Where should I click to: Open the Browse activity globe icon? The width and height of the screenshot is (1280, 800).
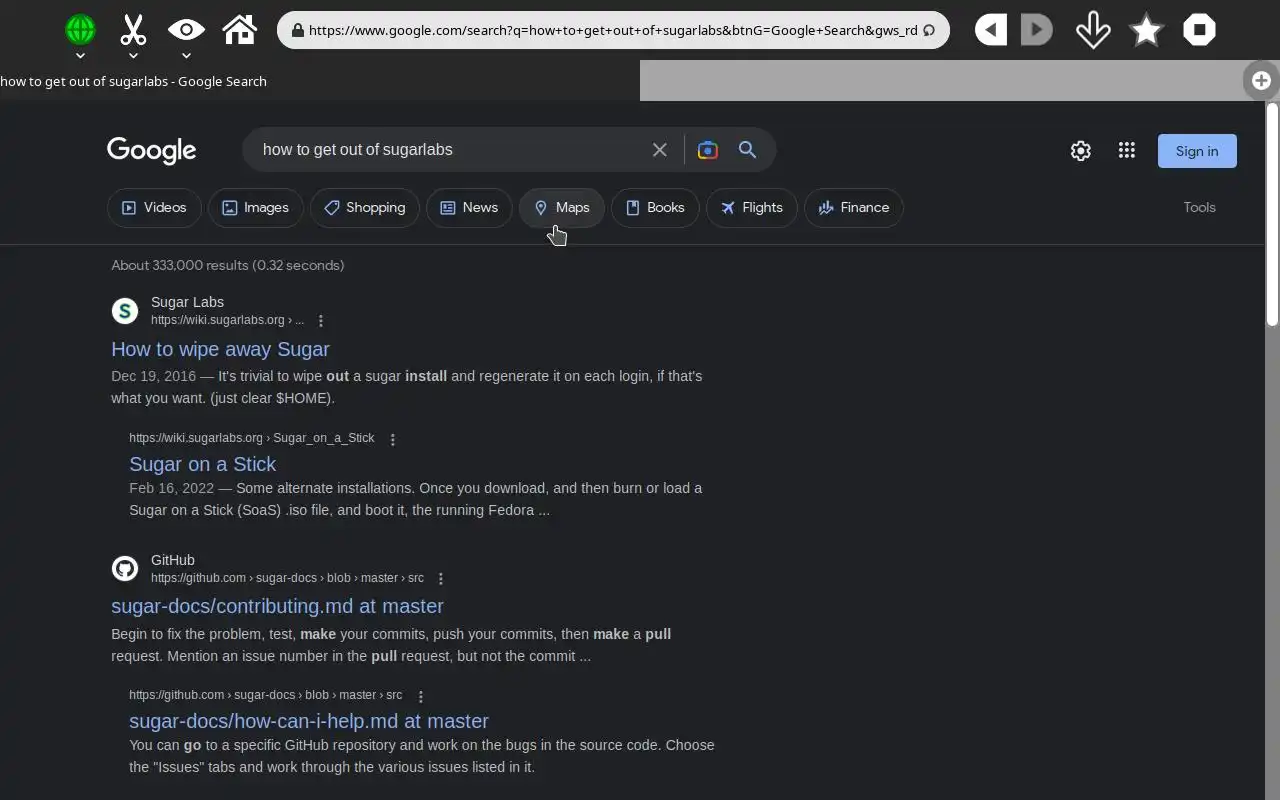tap(80, 29)
